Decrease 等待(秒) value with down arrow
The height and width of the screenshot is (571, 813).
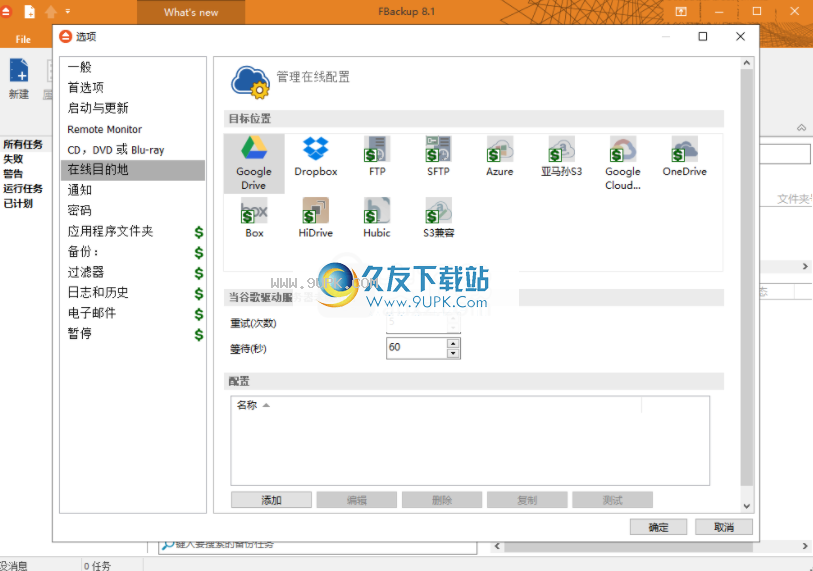(453, 353)
